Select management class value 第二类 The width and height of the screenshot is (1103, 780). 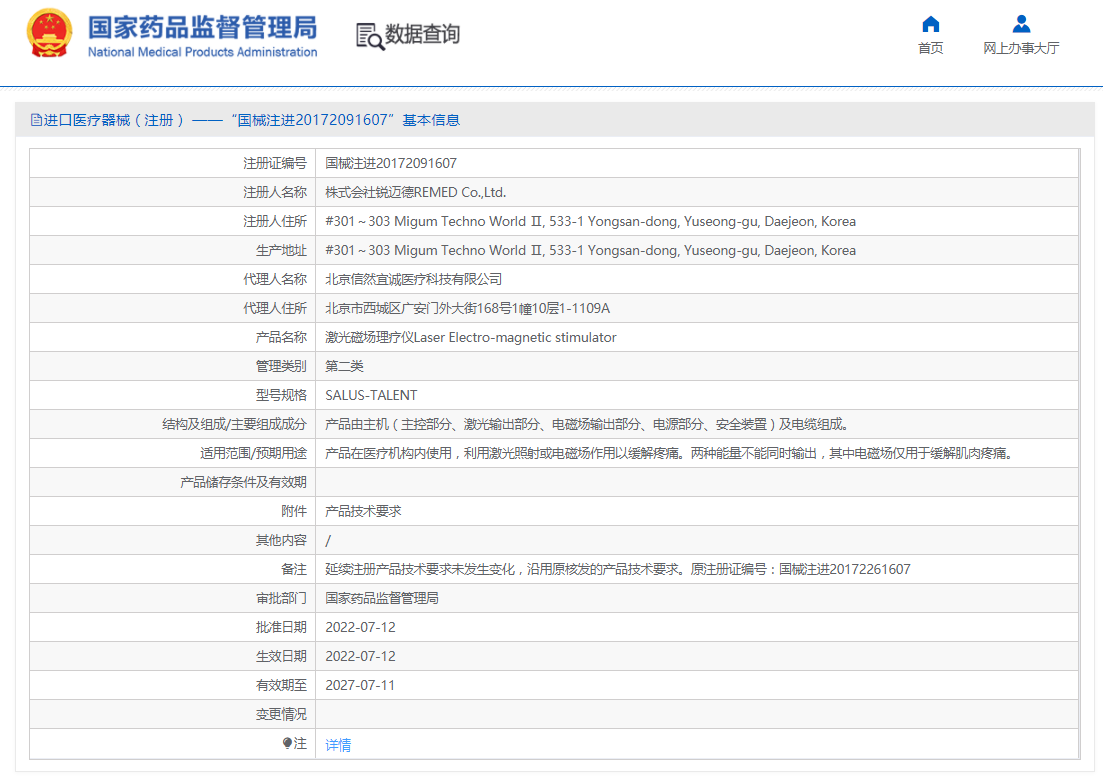coord(345,366)
